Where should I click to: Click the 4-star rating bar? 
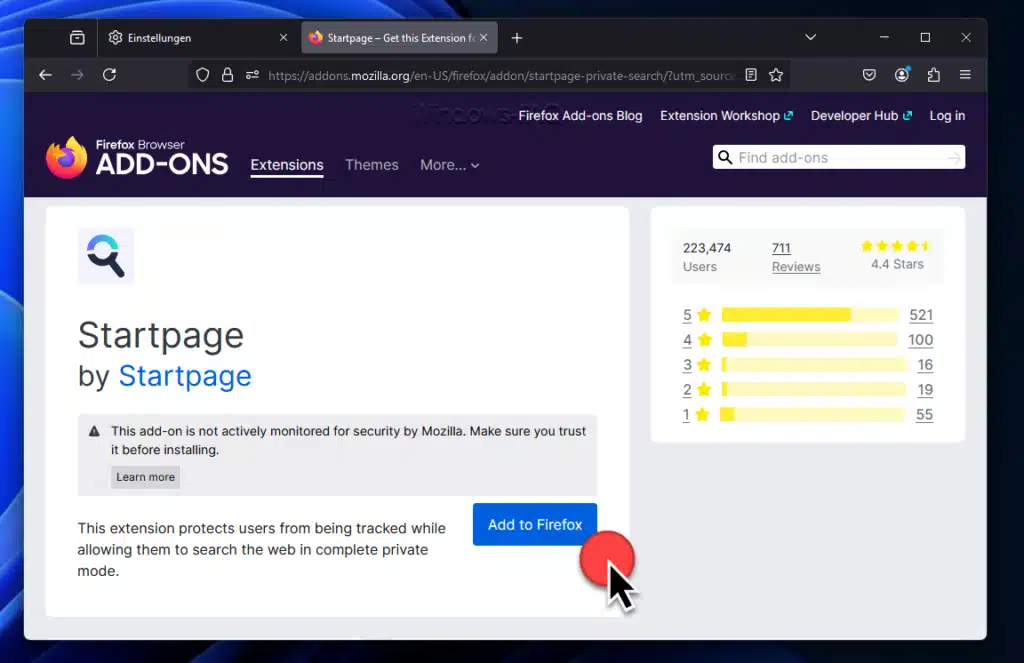[x=810, y=340]
